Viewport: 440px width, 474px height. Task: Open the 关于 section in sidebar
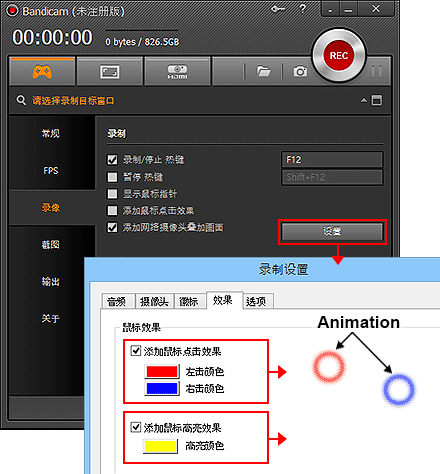[51, 319]
